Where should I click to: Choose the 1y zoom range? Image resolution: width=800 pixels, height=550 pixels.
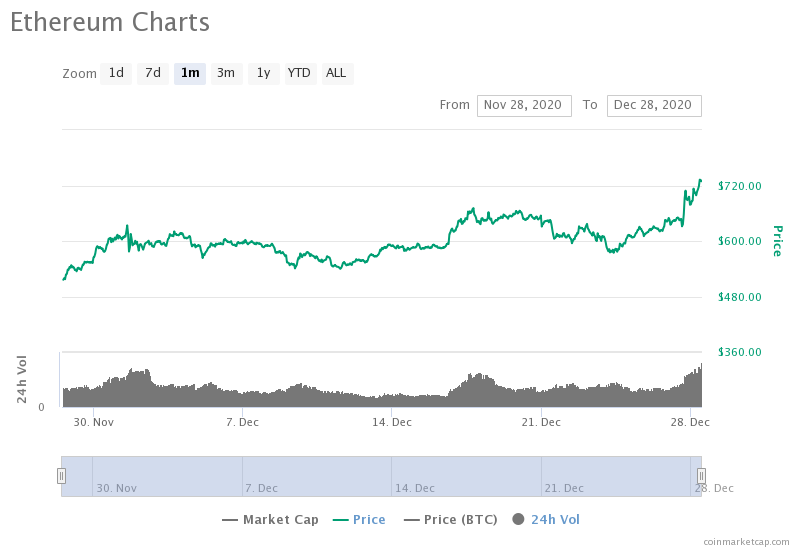click(x=263, y=73)
